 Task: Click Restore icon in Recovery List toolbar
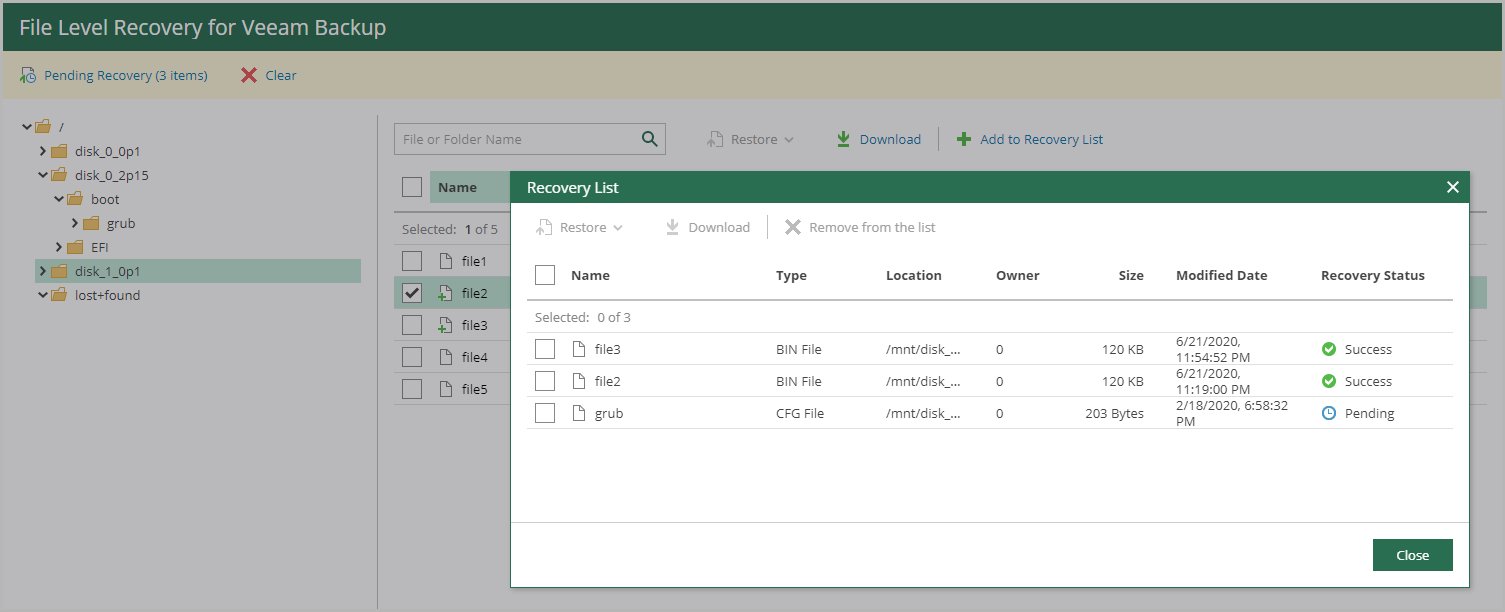point(544,227)
